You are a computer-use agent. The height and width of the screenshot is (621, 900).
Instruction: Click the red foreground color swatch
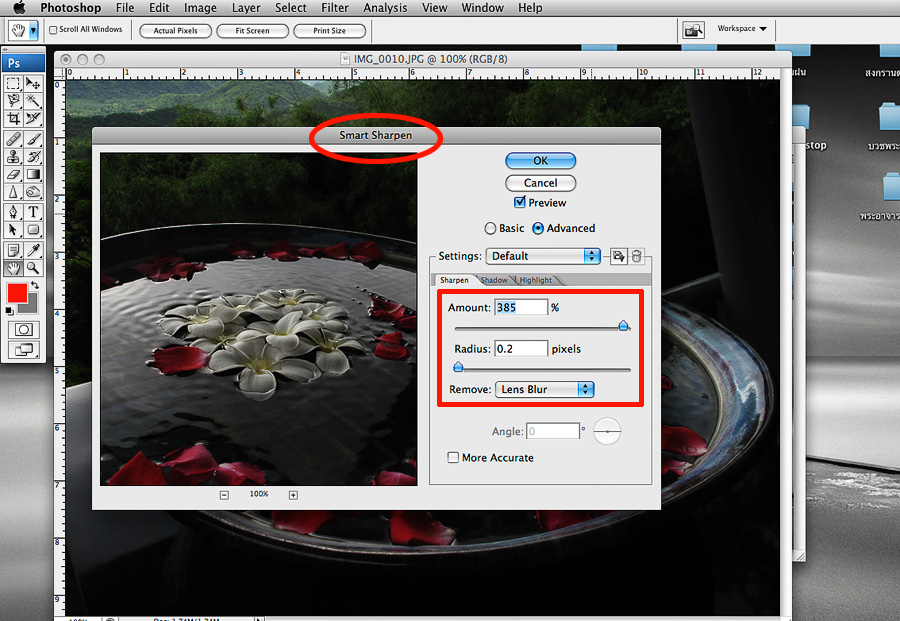17,294
